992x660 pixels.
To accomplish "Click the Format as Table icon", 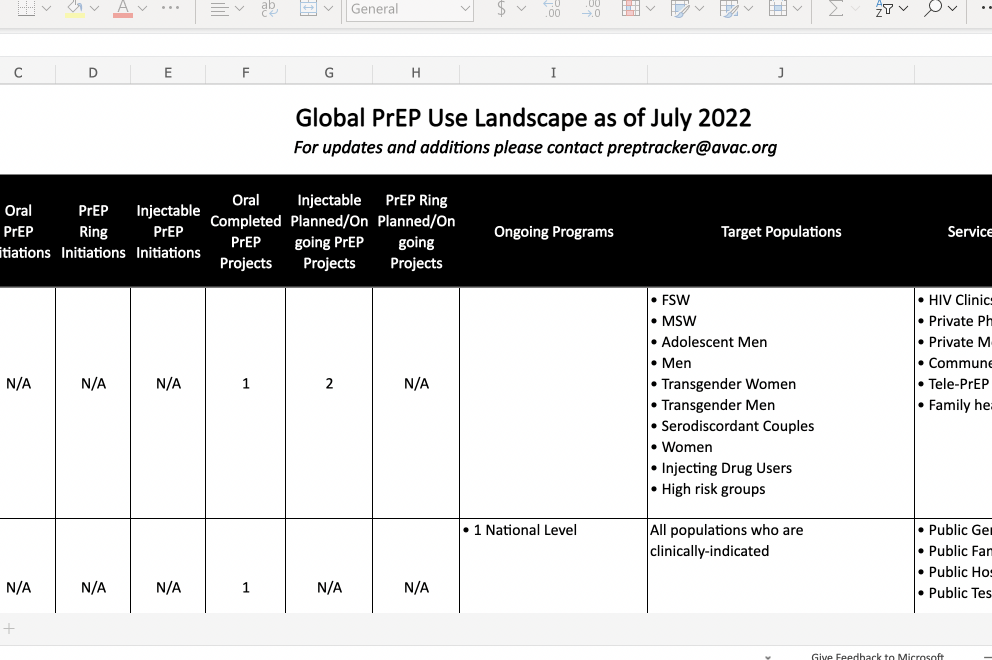I will click(x=679, y=8).
